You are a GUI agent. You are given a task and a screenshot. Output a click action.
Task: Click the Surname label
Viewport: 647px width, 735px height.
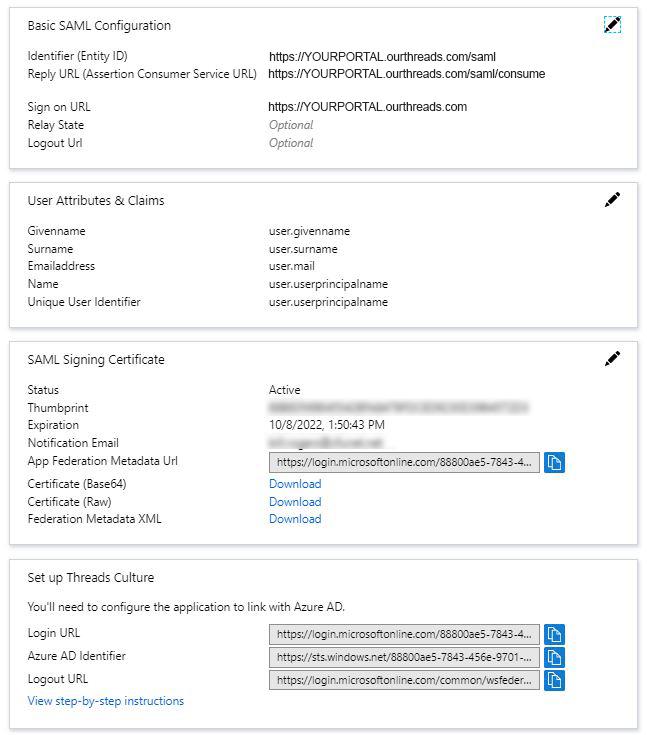tap(50, 249)
